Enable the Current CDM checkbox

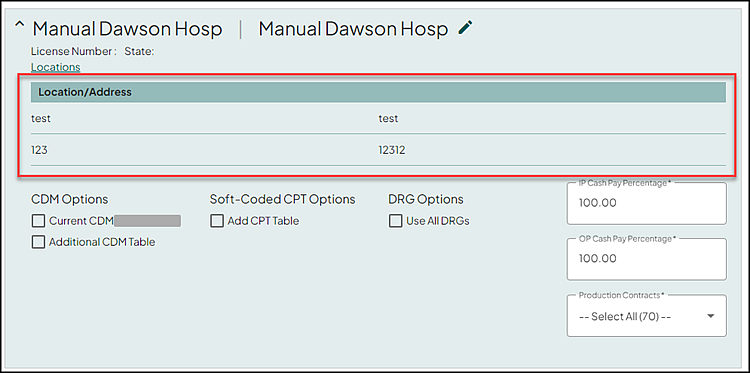click(x=38, y=221)
